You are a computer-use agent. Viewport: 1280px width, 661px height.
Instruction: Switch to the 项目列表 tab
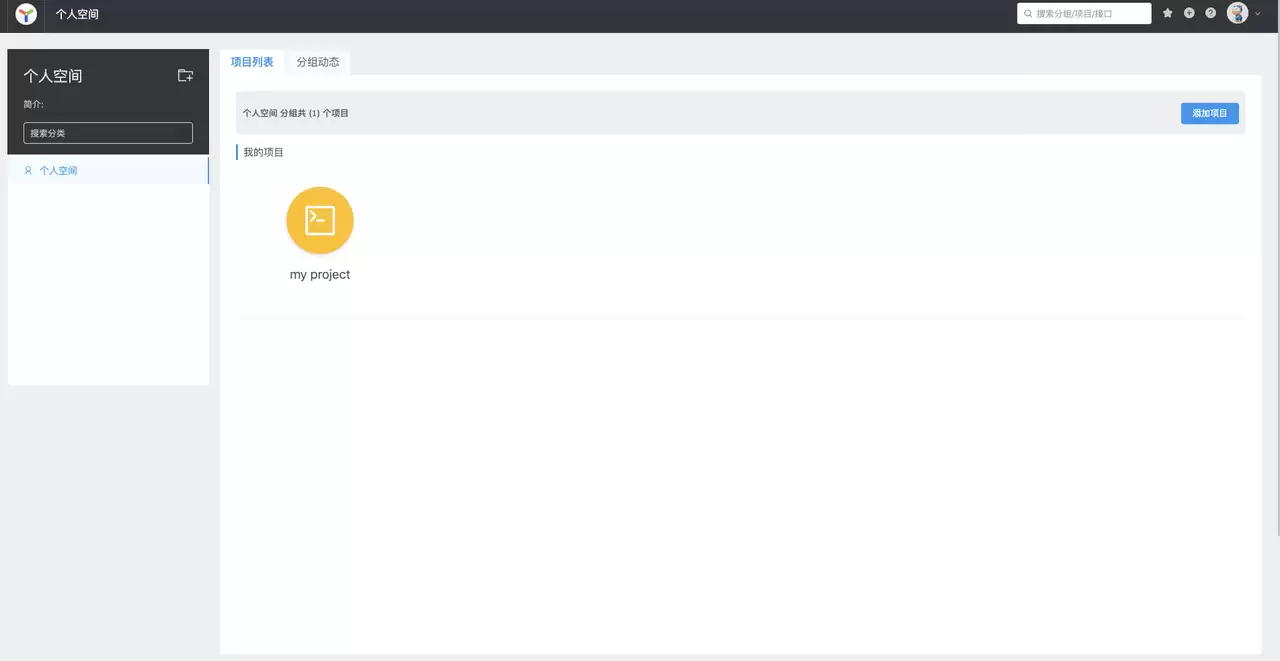click(252, 62)
